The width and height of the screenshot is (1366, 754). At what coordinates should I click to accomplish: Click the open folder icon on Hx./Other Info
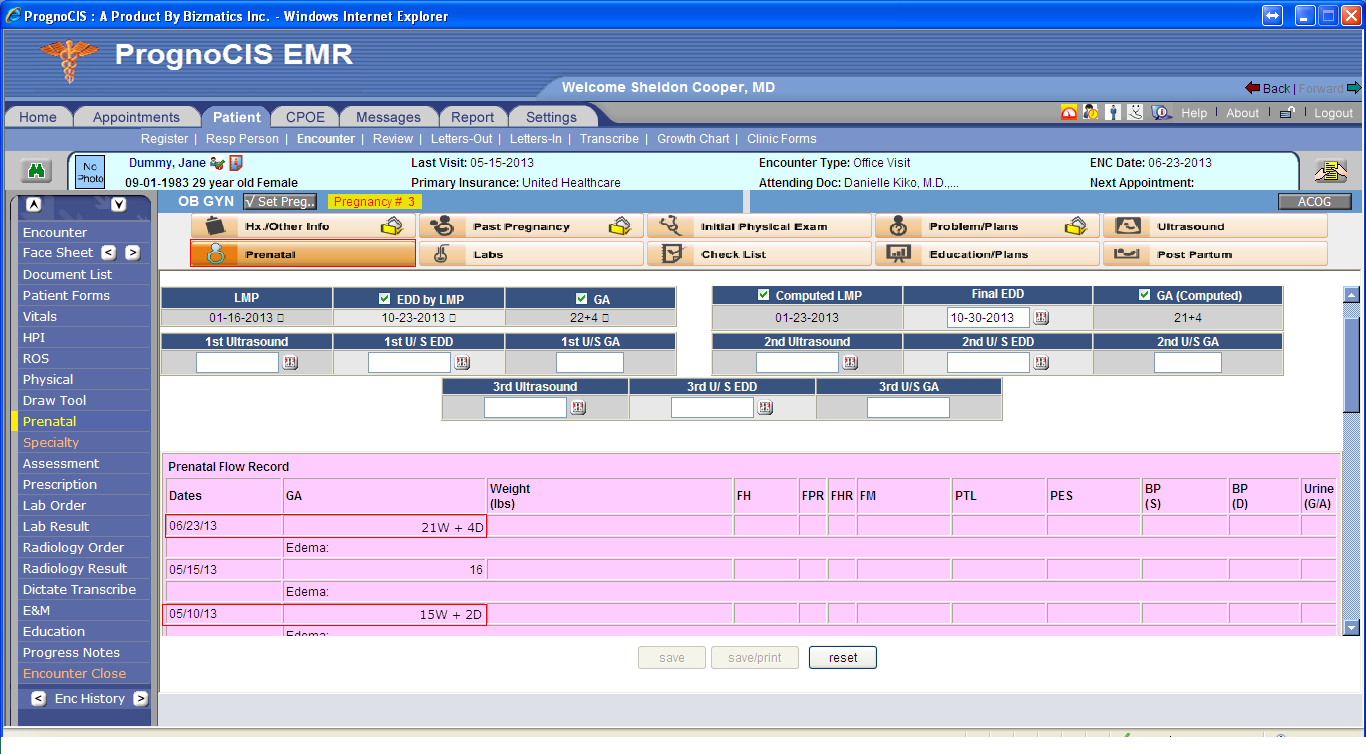pyautogui.click(x=391, y=226)
